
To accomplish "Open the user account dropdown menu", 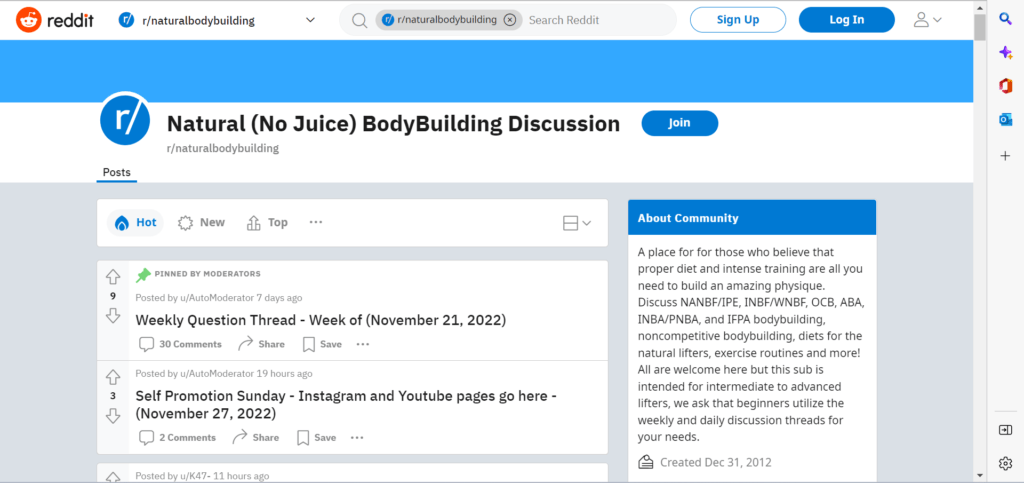I will pyautogui.click(x=928, y=20).
